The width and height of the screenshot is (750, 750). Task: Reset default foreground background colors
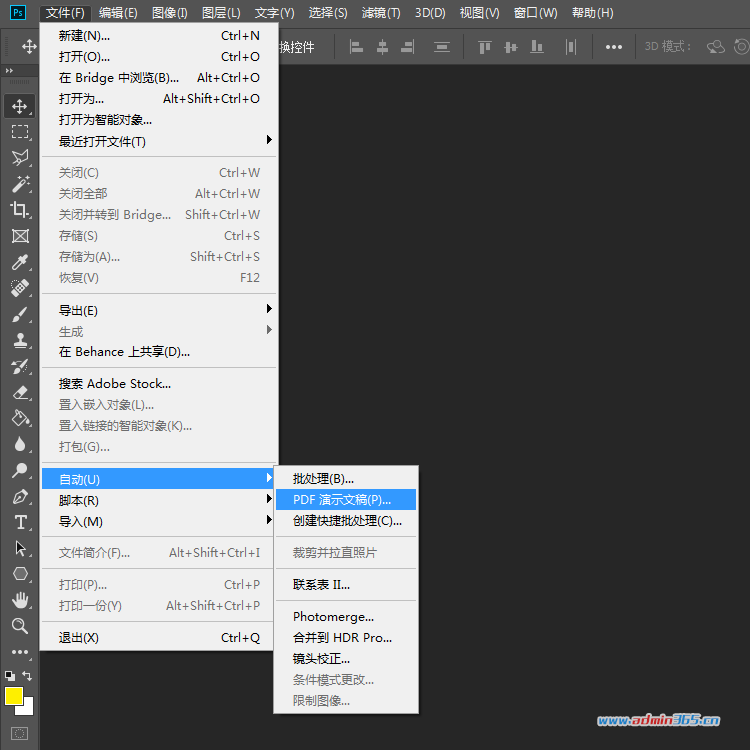point(10,675)
